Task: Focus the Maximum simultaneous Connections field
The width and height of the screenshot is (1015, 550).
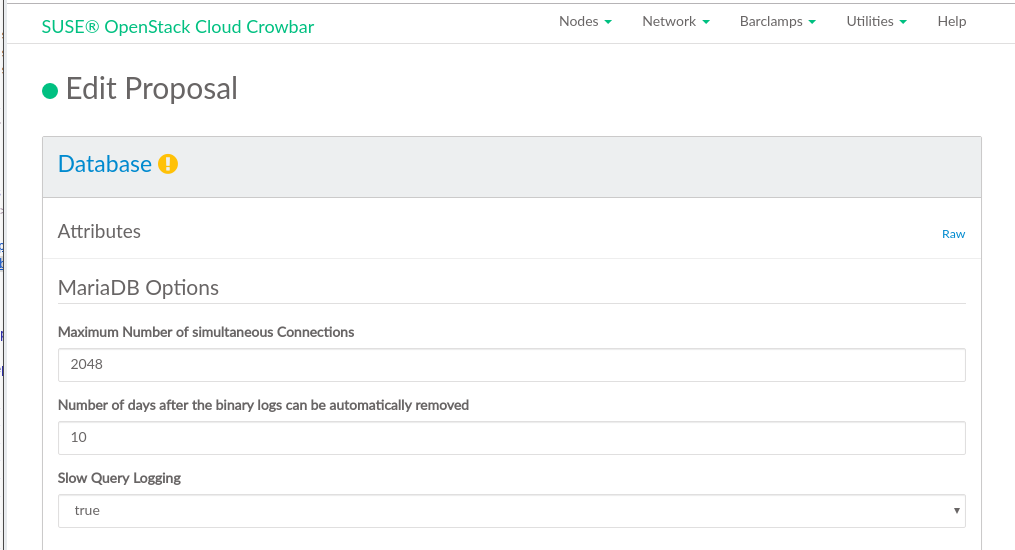Action: (x=511, y=365)
